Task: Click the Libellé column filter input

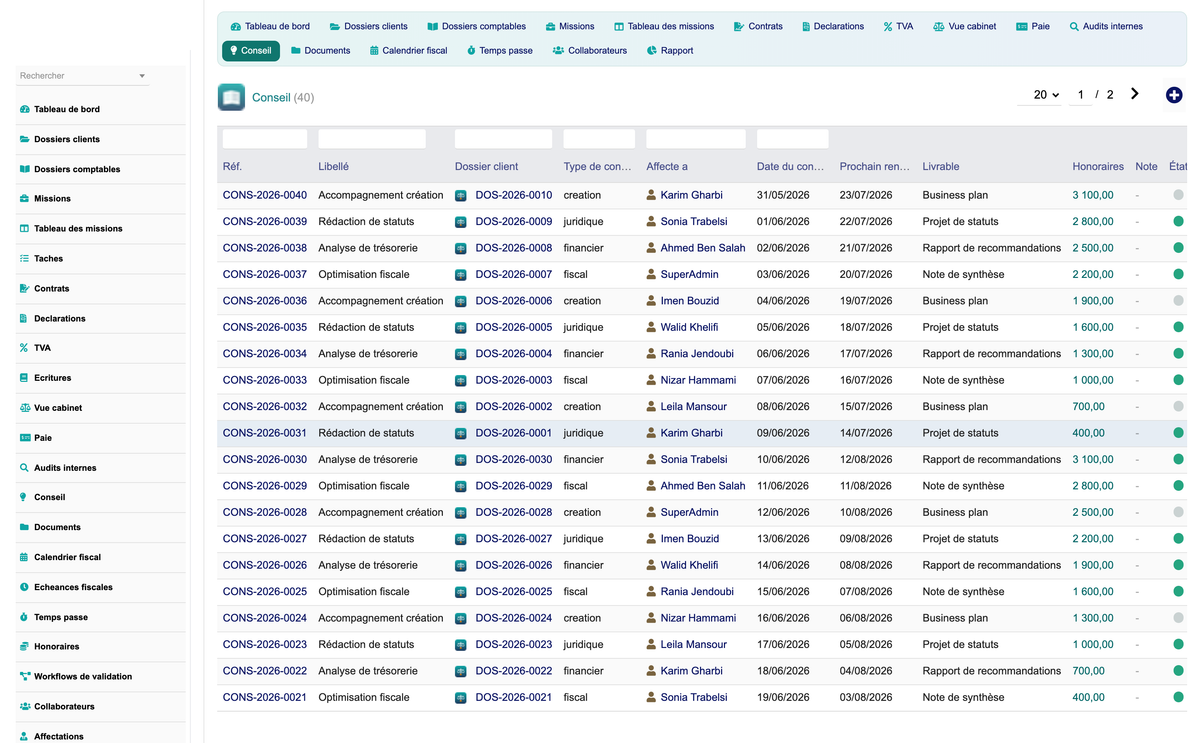Action: click(372, 139)
